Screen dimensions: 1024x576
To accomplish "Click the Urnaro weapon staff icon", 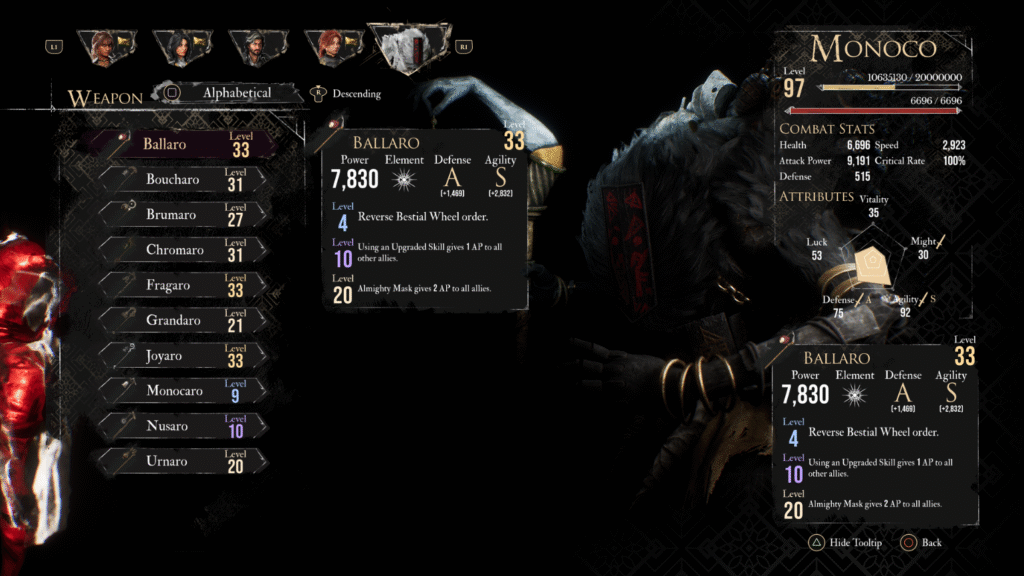I will pos(124,460).
